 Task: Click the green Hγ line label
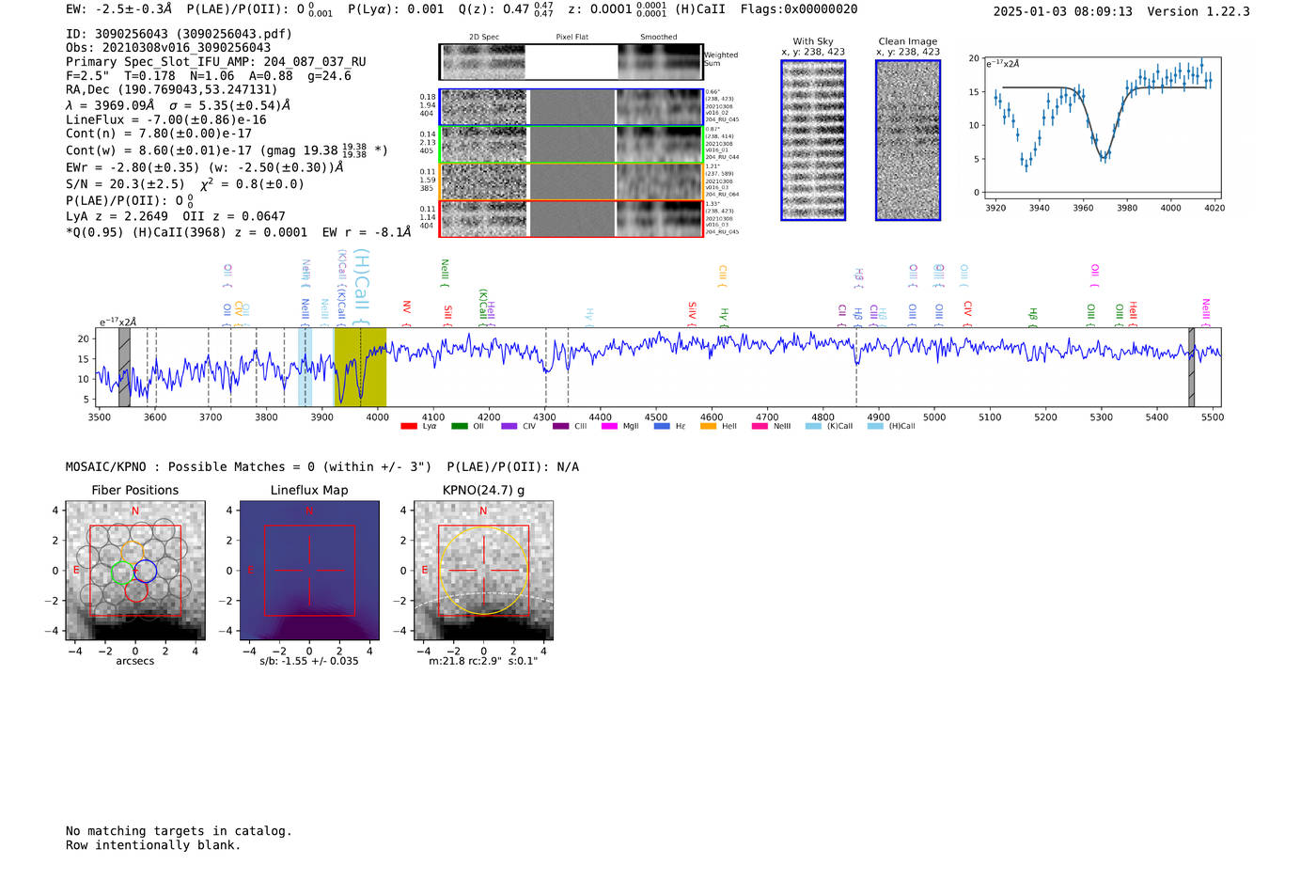[x=725, y=315]
